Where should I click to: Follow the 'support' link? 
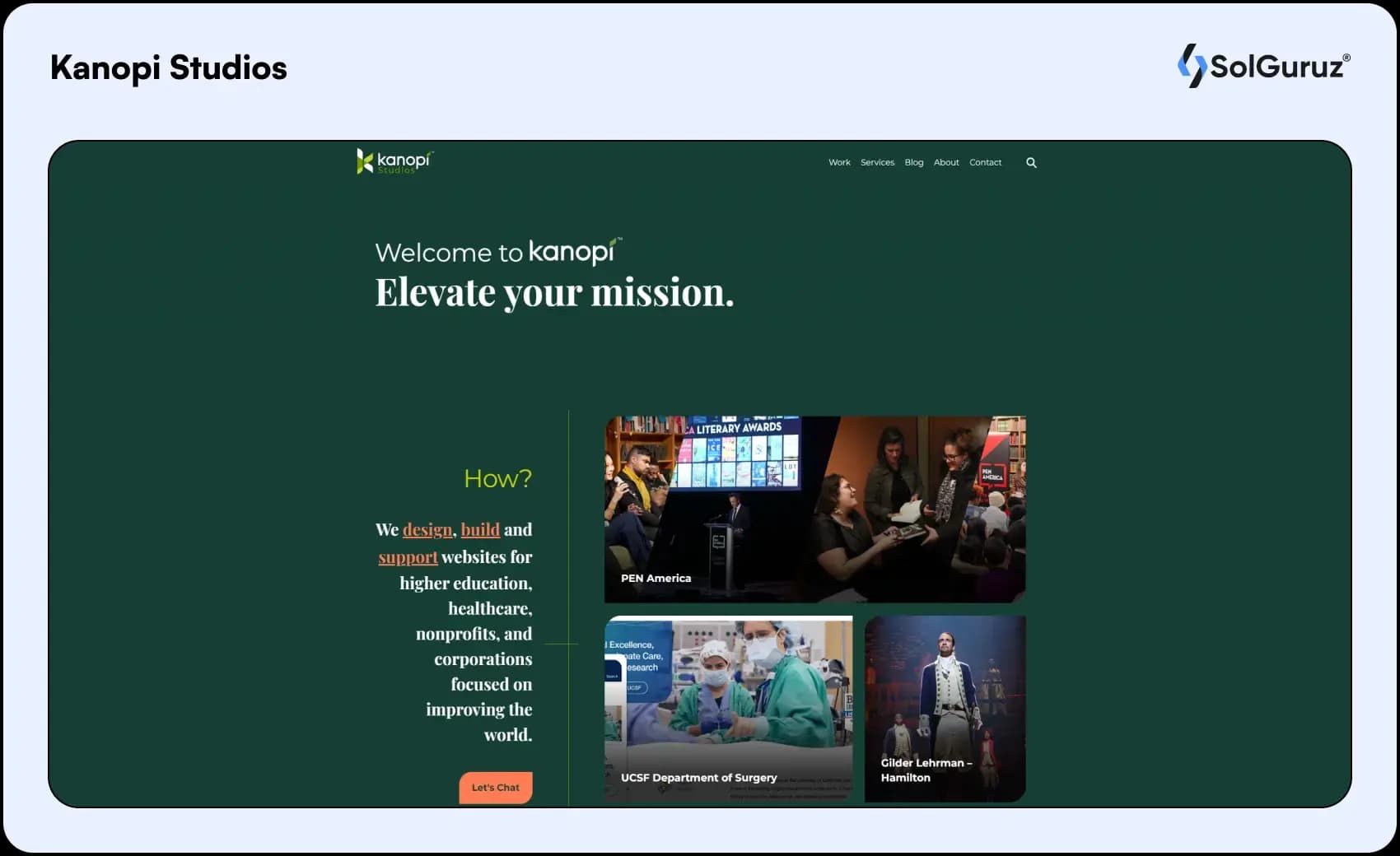click(408, 557)
